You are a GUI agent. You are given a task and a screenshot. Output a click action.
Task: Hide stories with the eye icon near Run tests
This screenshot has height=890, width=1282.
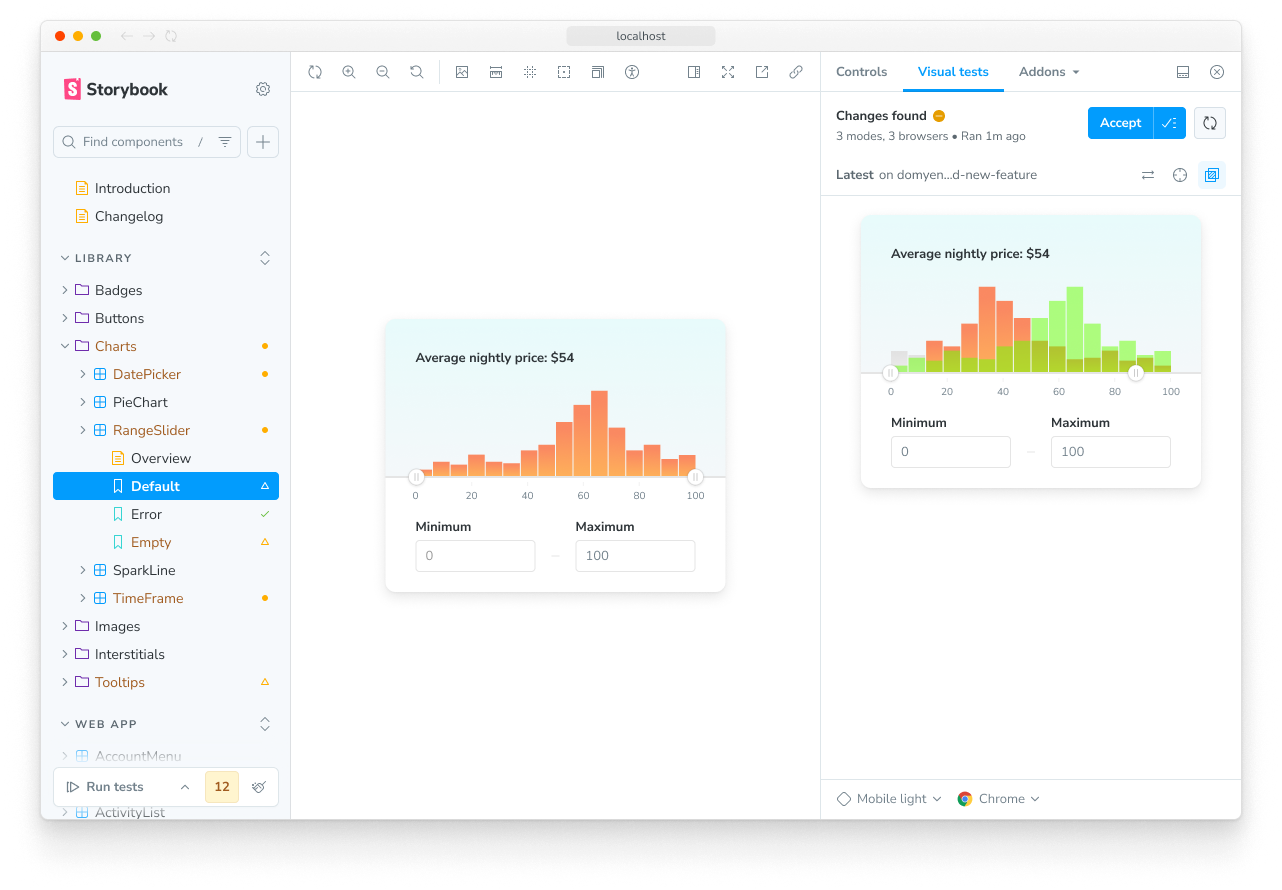[x=259, y=787]
